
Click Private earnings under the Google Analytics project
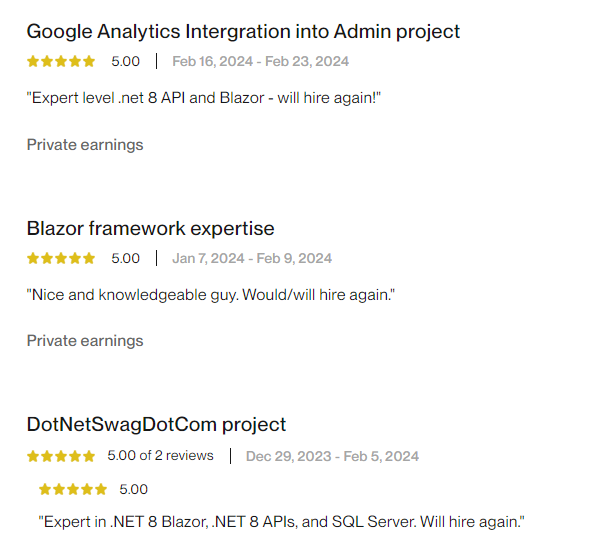pos(85,145)
